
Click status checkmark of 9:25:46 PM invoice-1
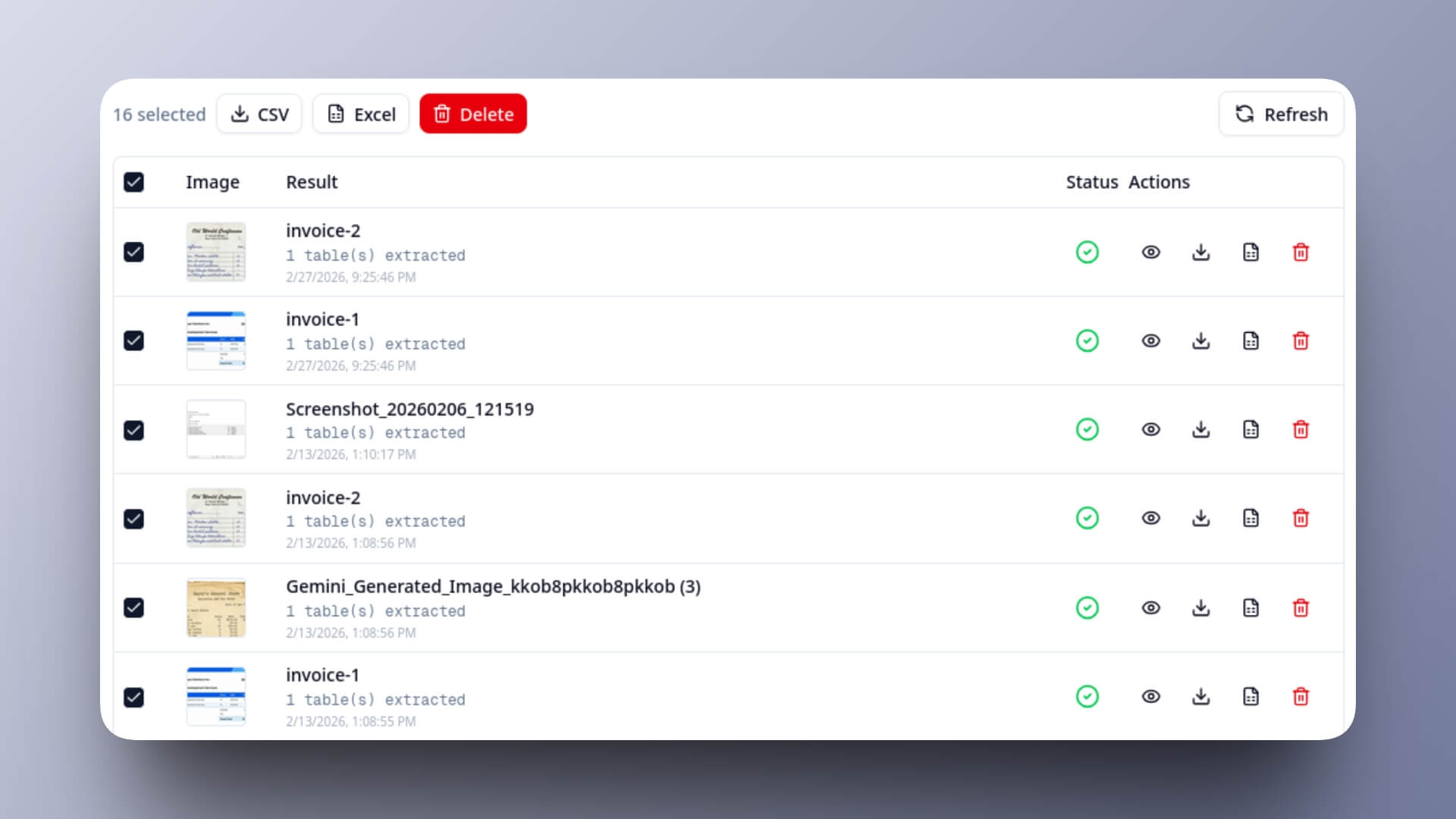[1087, 340]
